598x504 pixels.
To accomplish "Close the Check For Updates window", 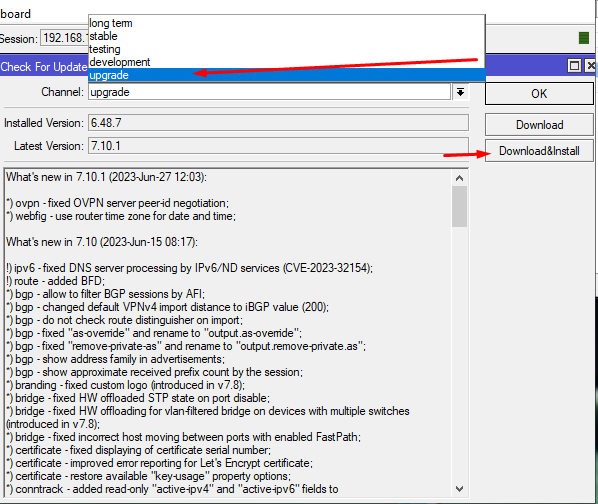I will tap(590, 66).
